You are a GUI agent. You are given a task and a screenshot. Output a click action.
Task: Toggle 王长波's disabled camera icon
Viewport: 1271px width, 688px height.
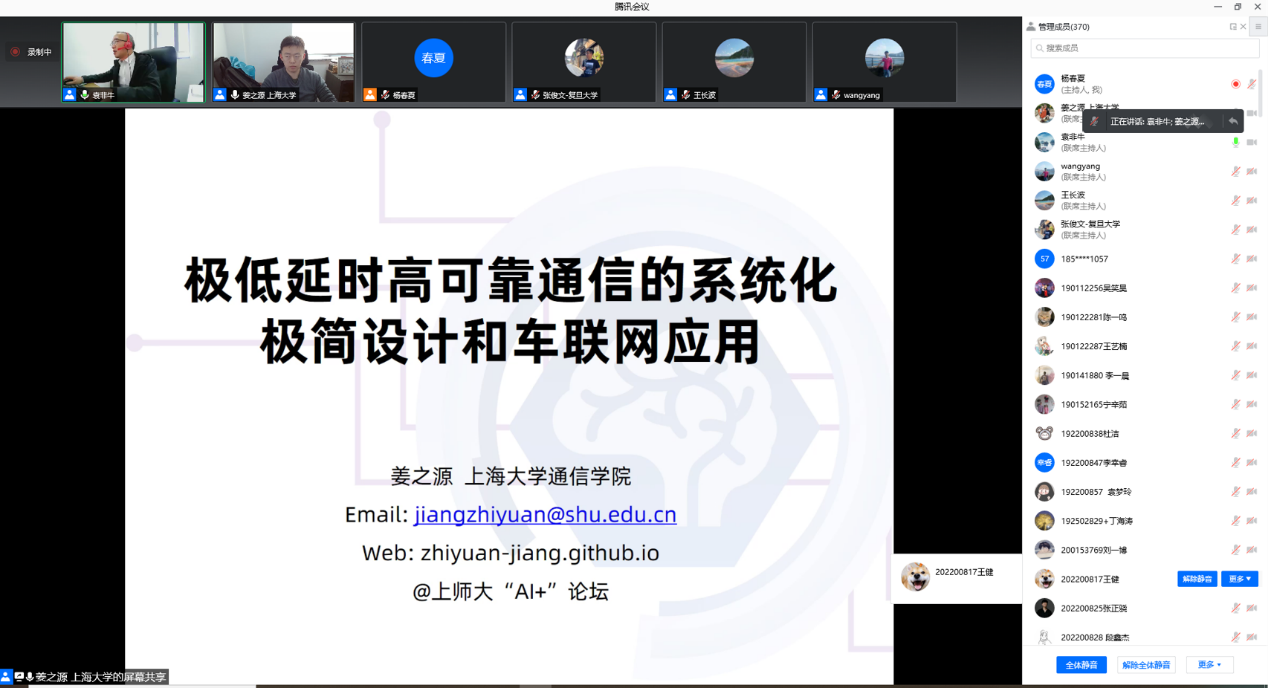coord(1251,200)
